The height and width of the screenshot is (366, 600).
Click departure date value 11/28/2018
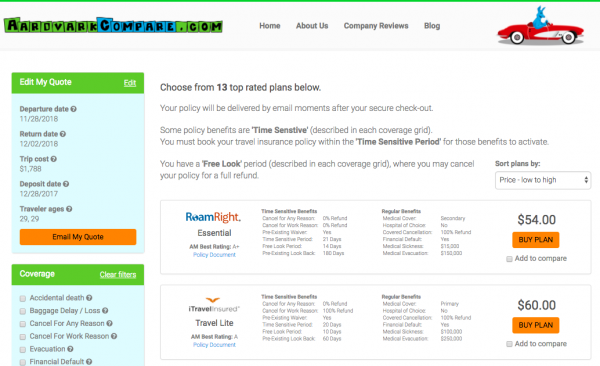click(x=39, y=119)
